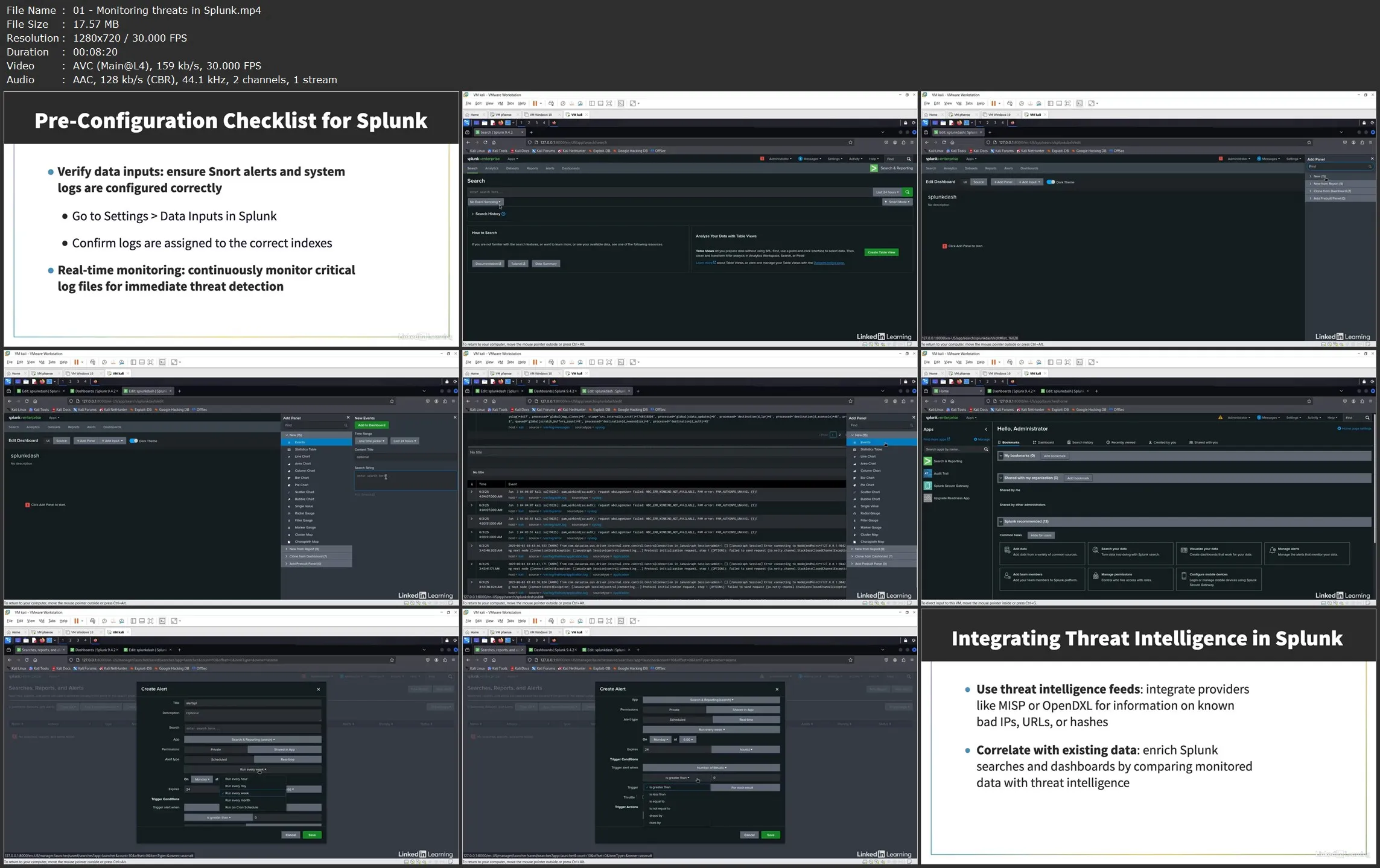This screenshot has width=1380, height=868.
Task: Close the New Events panel with its X
Action: click(455, 417)
